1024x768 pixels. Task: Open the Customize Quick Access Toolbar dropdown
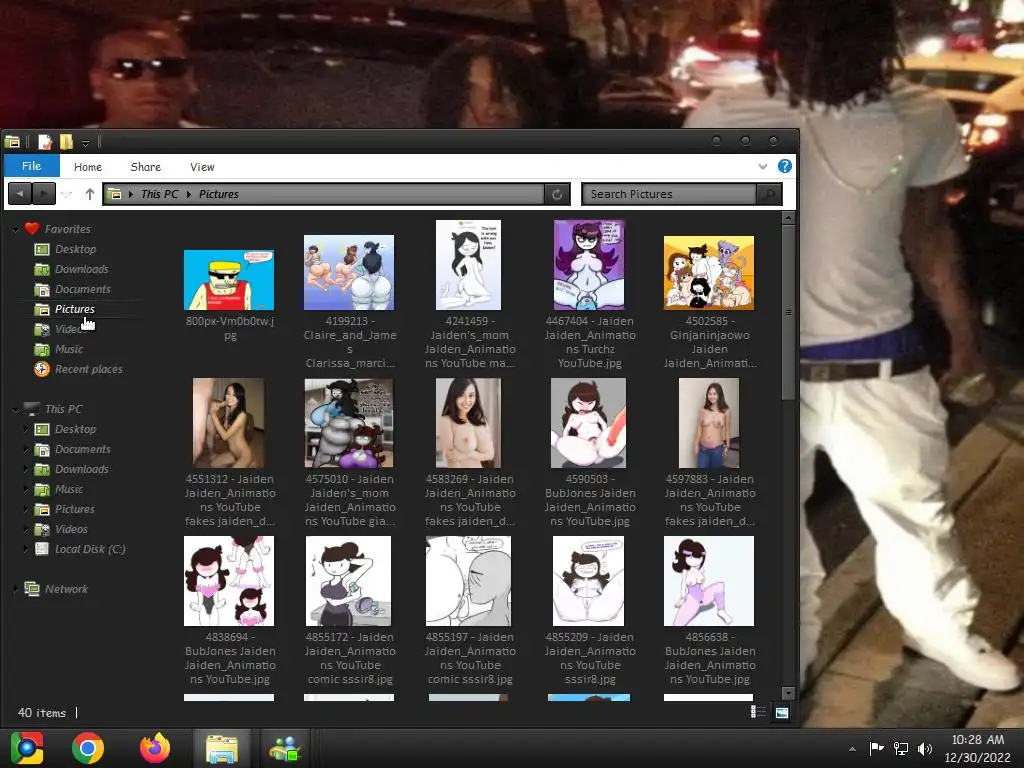pyautogui.click(x=86, y=142)
